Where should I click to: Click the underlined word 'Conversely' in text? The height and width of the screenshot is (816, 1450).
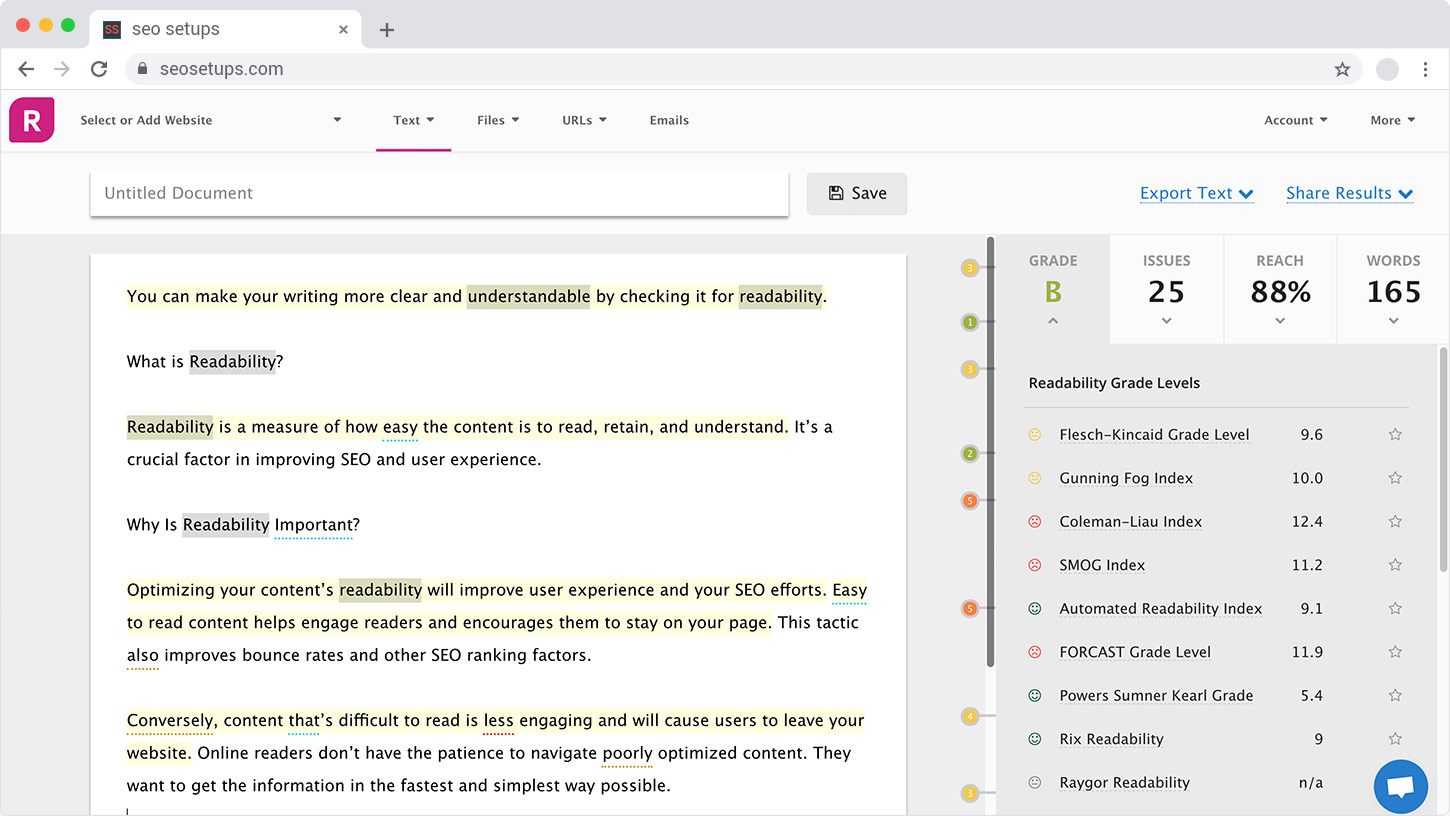click(171, 721)
